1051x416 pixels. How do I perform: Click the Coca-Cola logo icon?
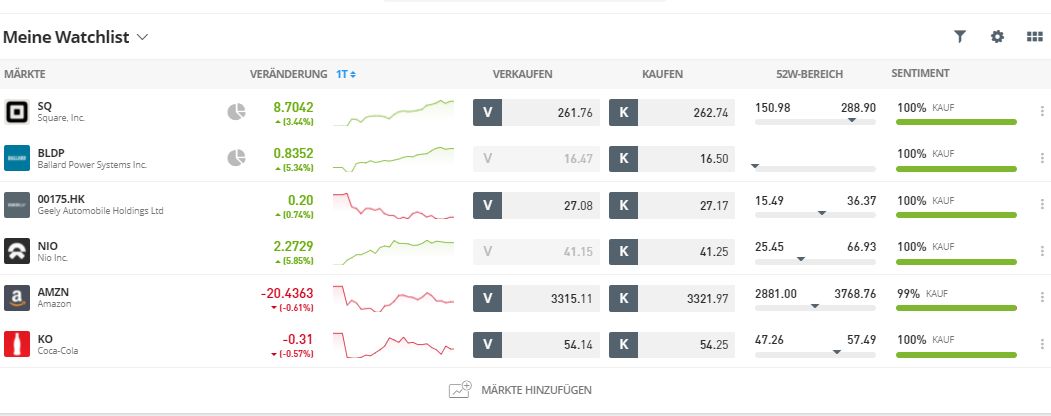(17, 344)
